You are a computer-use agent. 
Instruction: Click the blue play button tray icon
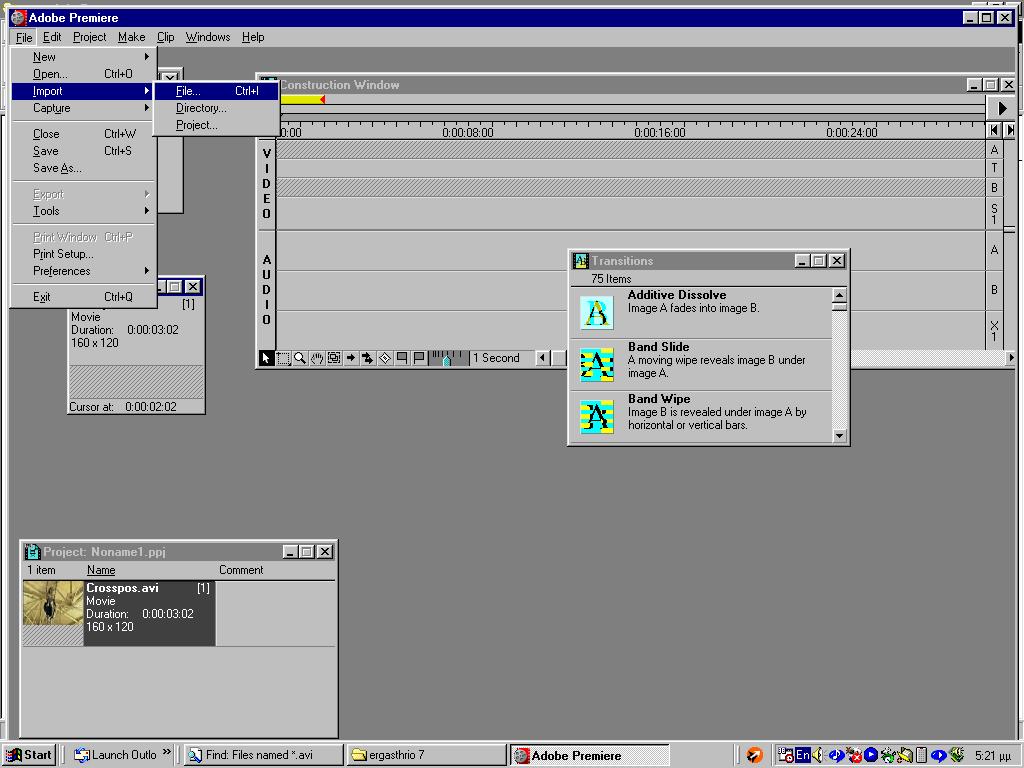[x=871, y=755]
